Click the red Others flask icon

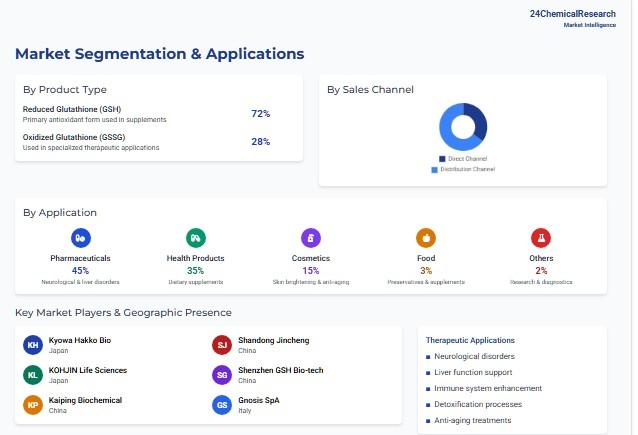541,238
